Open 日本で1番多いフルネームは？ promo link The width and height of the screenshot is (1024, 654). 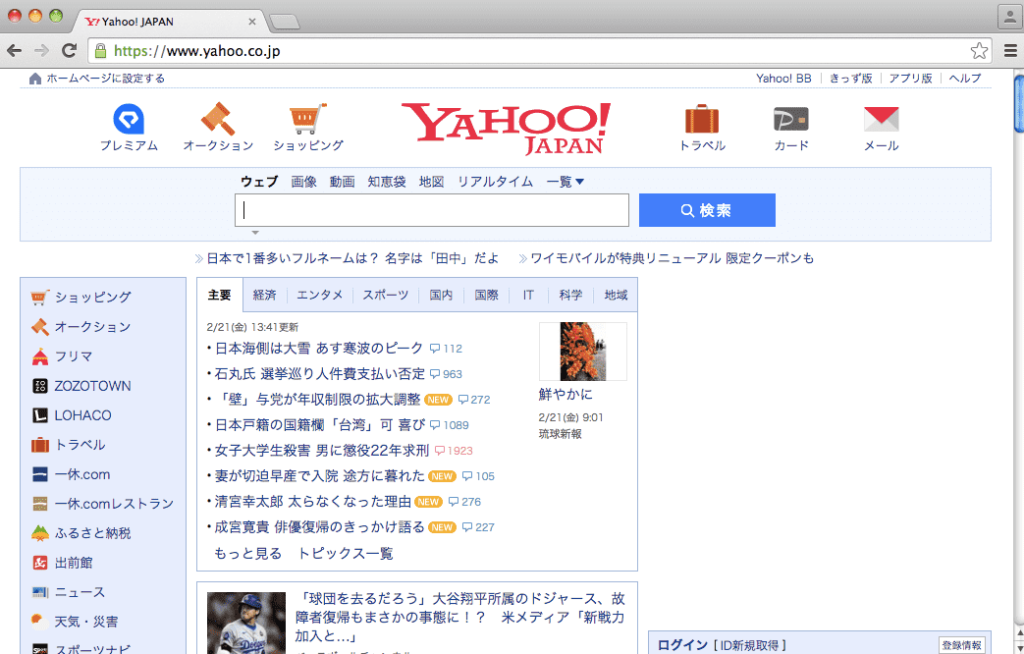pos(353,259)
